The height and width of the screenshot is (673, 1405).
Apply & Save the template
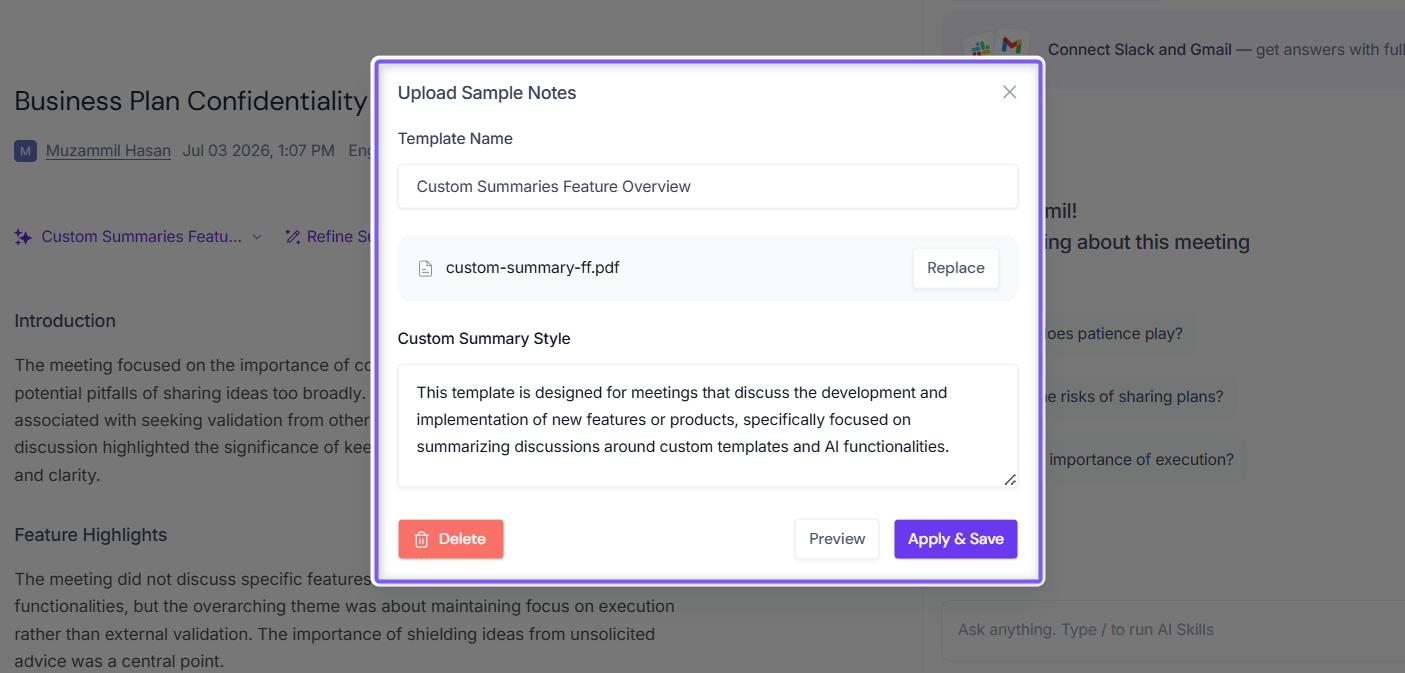coord(956,539)
